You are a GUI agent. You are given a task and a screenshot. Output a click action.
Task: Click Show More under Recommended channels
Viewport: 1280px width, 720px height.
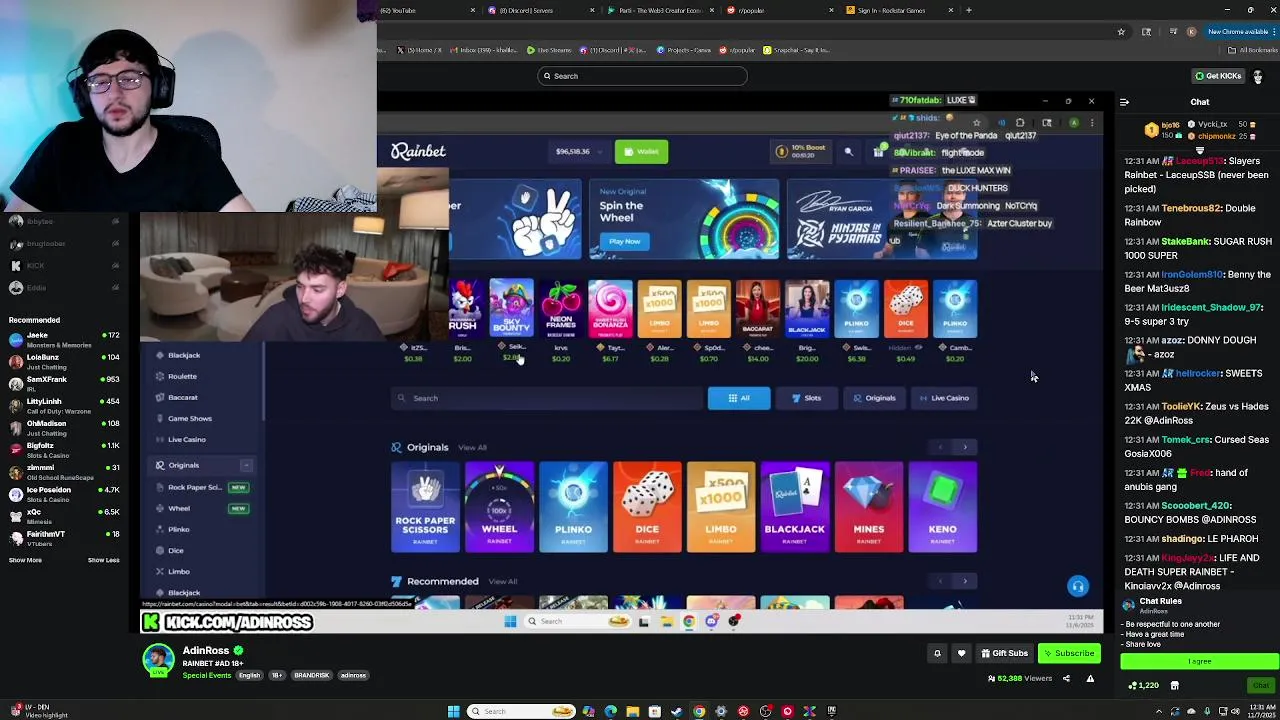pos(25,560)
